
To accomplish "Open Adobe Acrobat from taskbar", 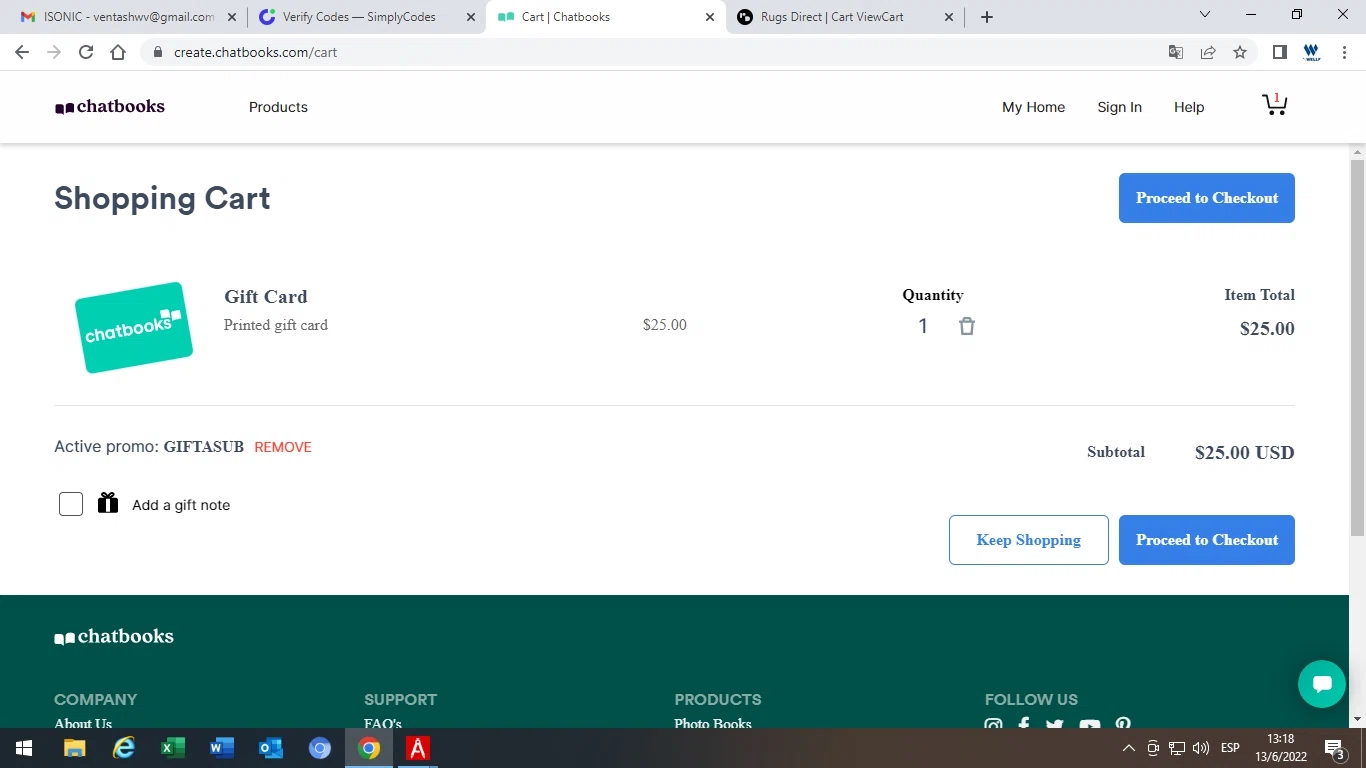I will coord(418,748).
